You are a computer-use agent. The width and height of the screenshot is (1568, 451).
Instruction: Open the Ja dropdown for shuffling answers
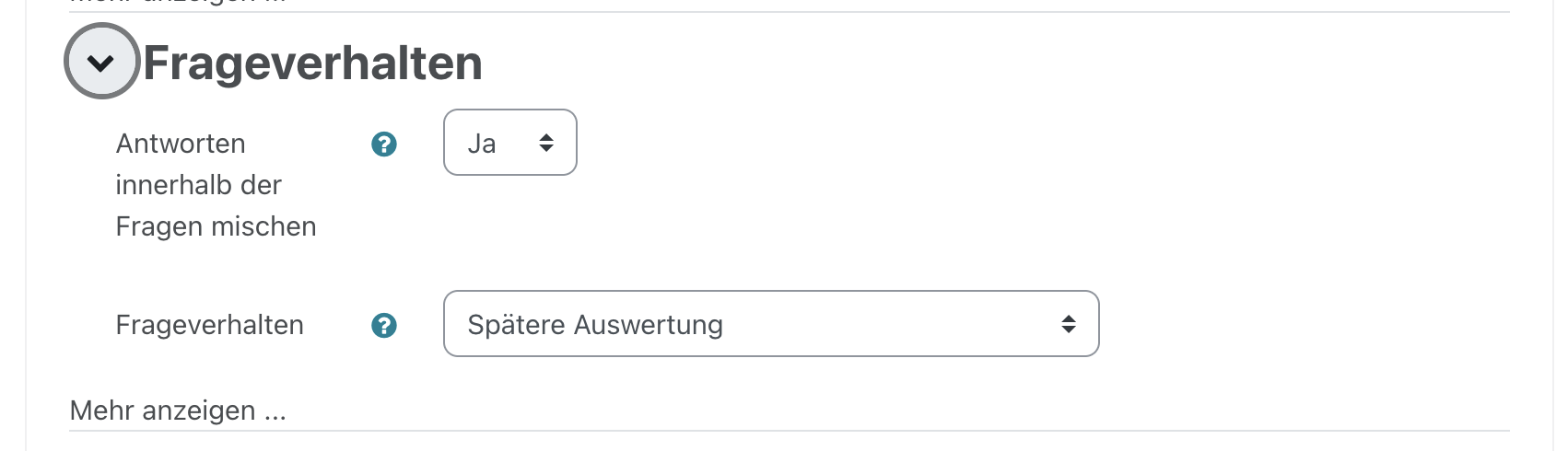(509, 143)
